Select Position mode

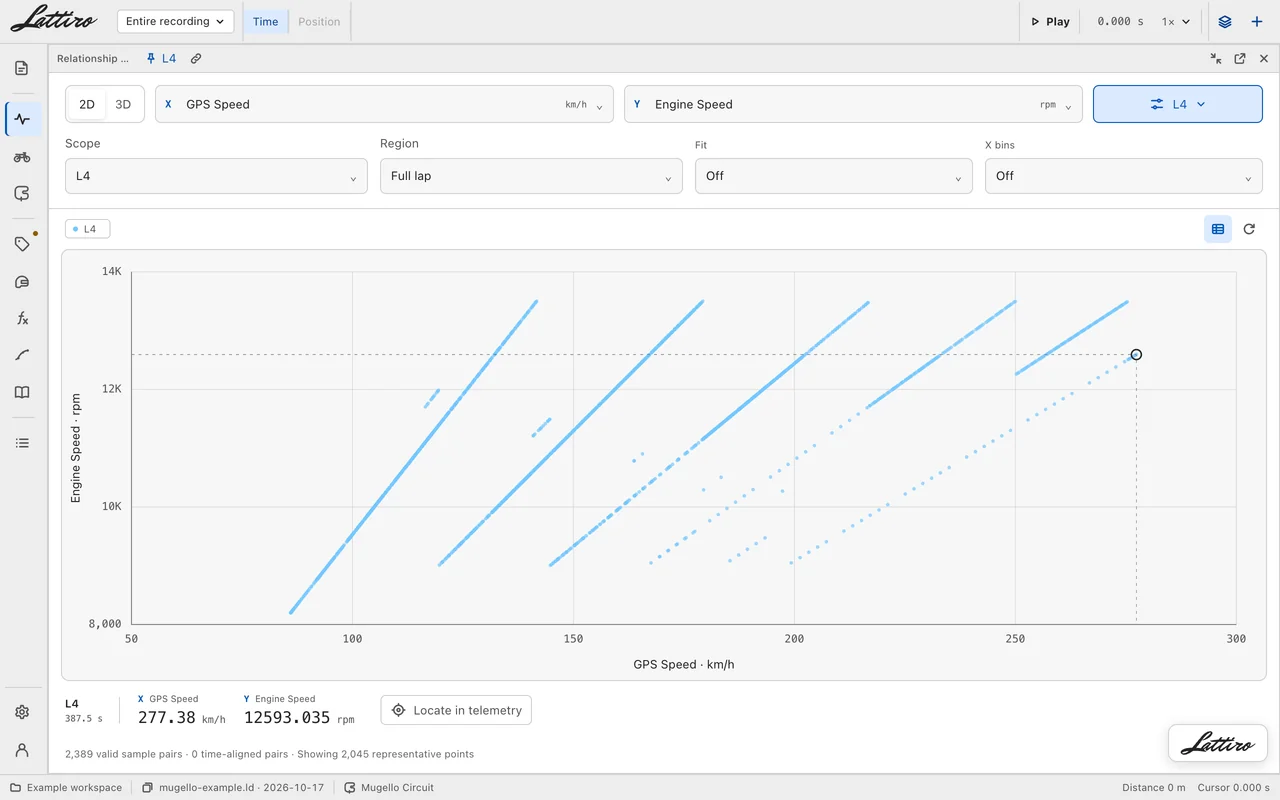tap(319, 21)
